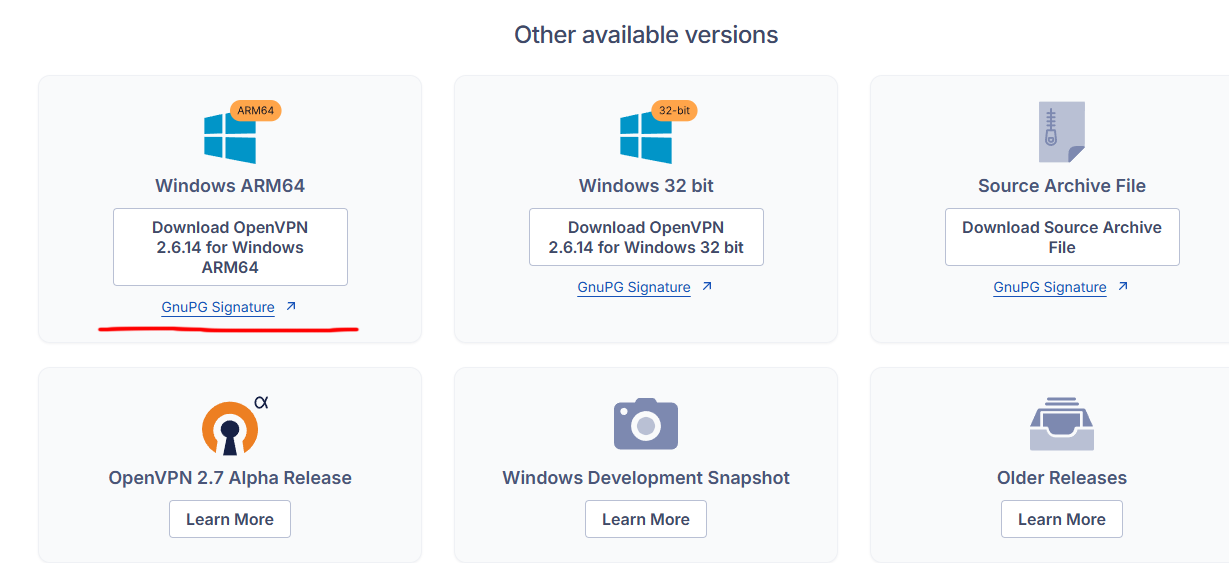Click the external link arrow beside Windows ARM64 signature
Image resolution: width=1229 pixels, height=585 pixels.
[x=291, y=306]
